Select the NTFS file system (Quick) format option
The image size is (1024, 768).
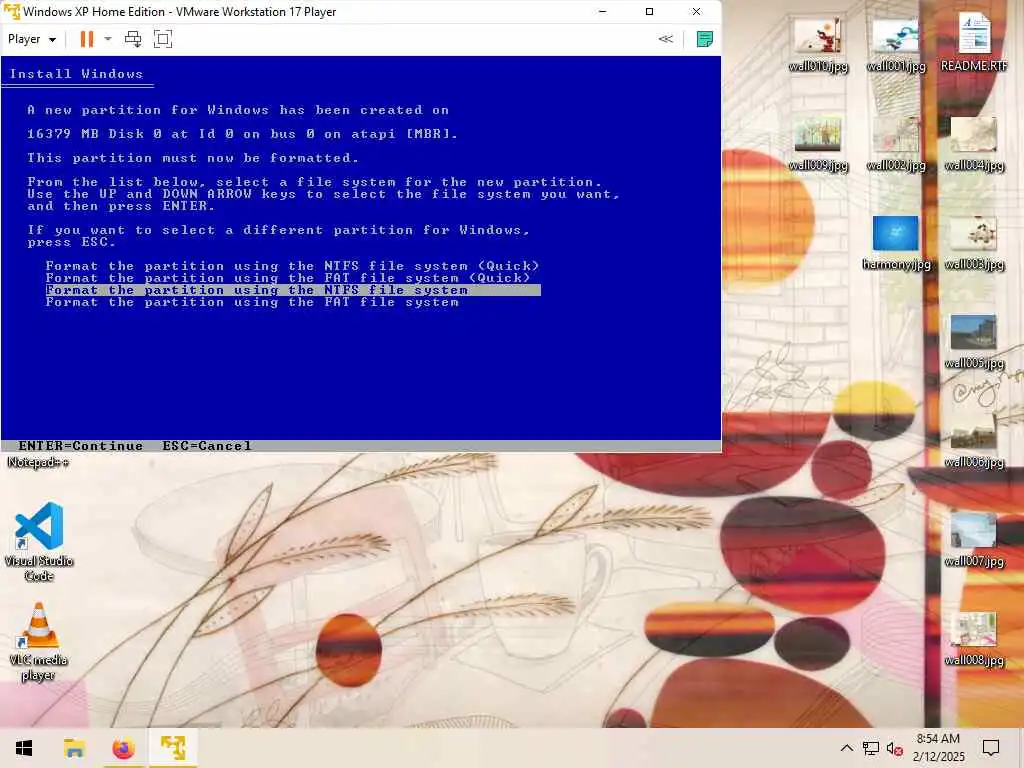pyautogui.click(x=293, y=266)
